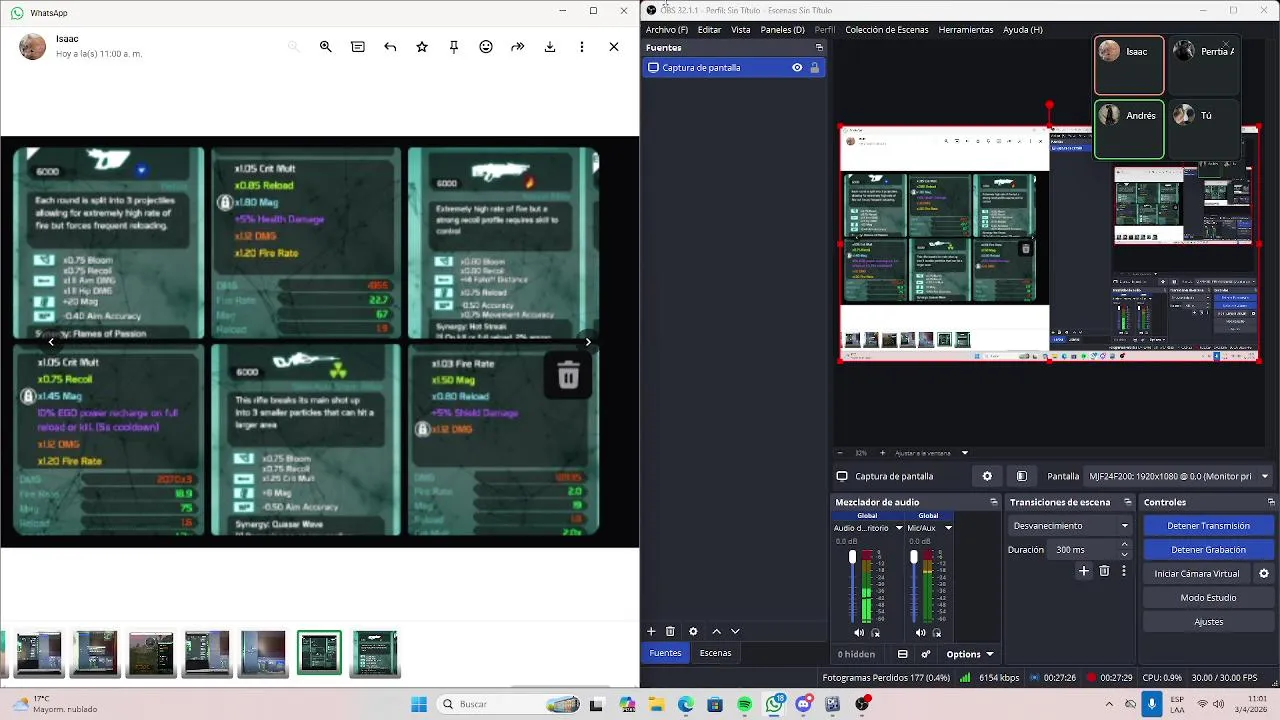Move the OBS source up
Viewport: 1280px width, 720px height.
point(716,632)
